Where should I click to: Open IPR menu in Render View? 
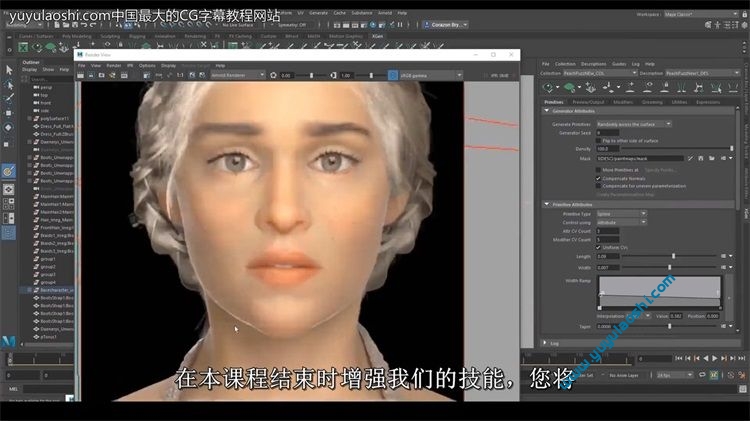130,66
